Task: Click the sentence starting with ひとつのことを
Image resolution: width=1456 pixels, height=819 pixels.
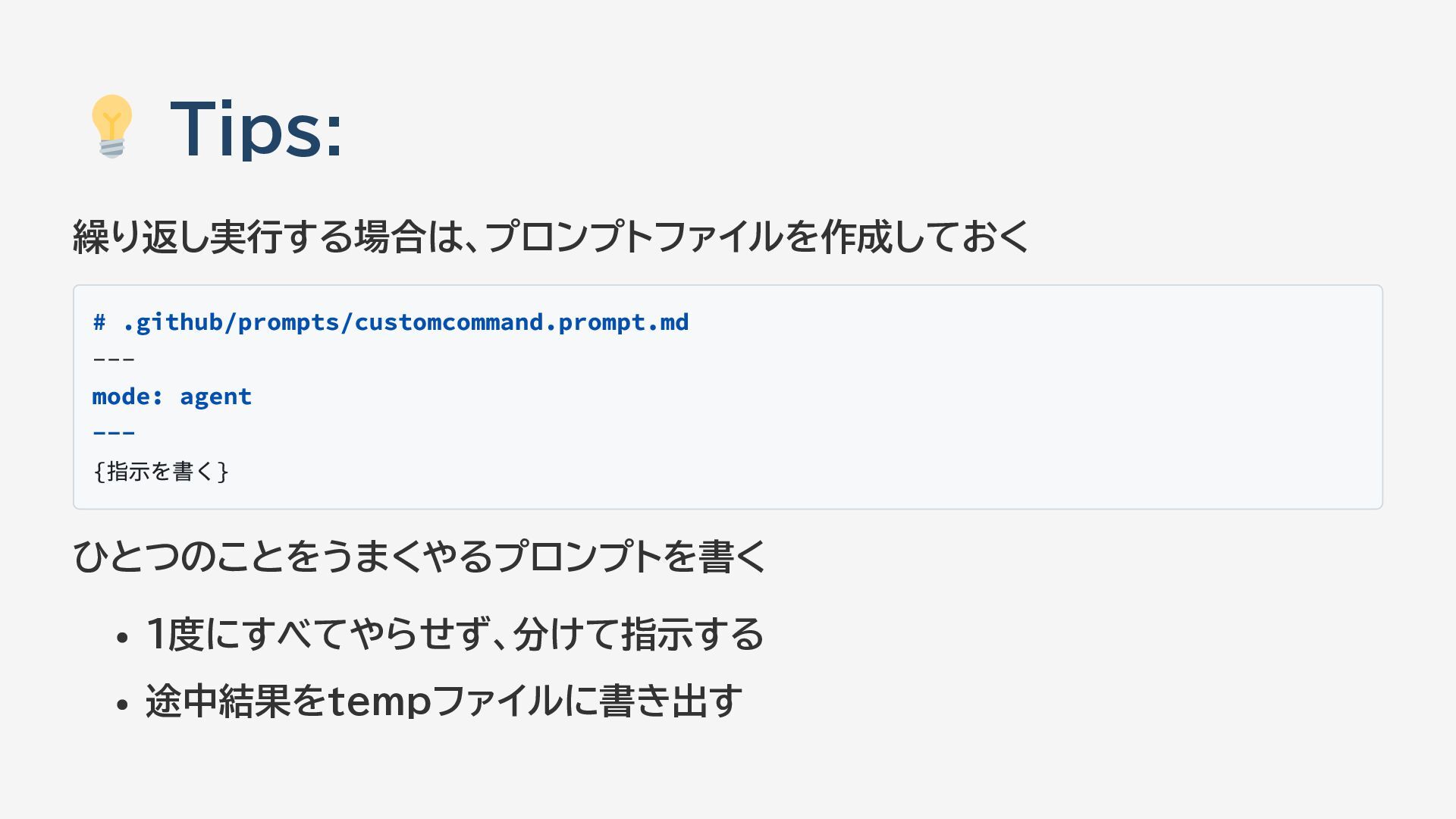Action: tap(419, 557)
